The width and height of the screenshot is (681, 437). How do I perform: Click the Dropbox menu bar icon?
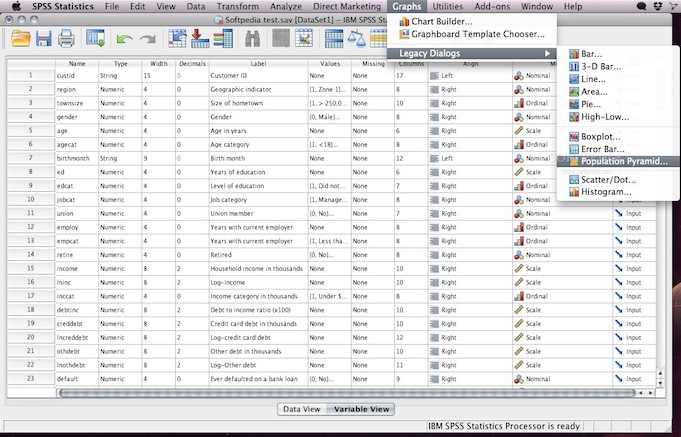(x=658, y=6)
